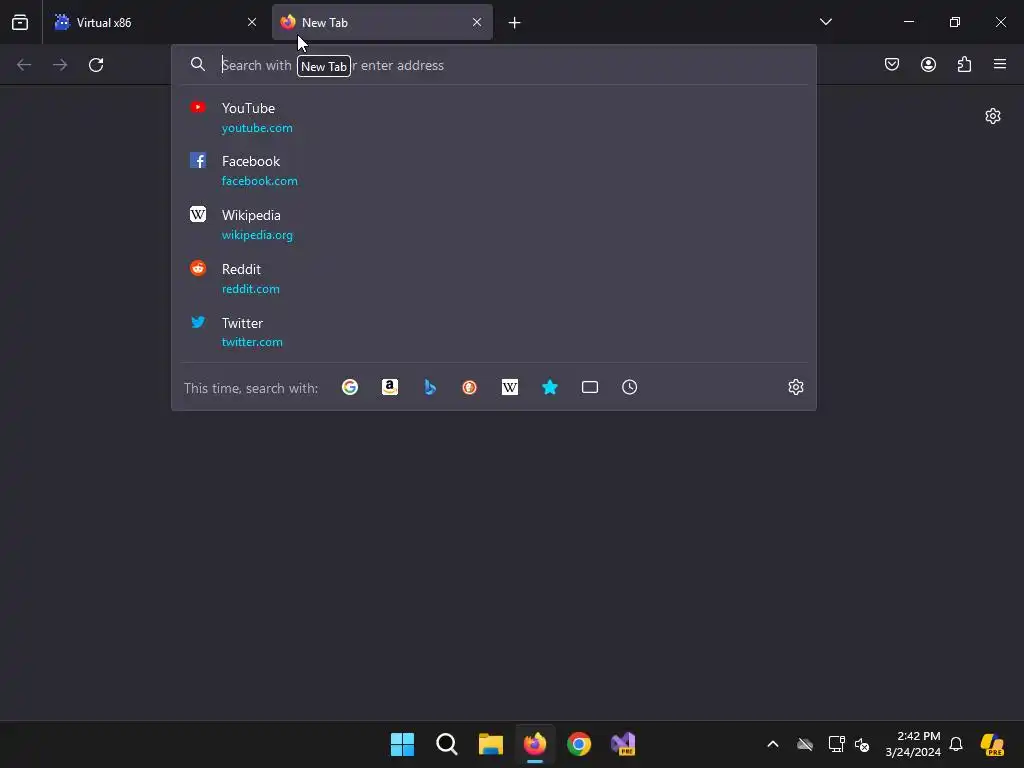This screenshot has width=1024, height=768.
Task: Open the Copilot preview icon
Action: 992,744
